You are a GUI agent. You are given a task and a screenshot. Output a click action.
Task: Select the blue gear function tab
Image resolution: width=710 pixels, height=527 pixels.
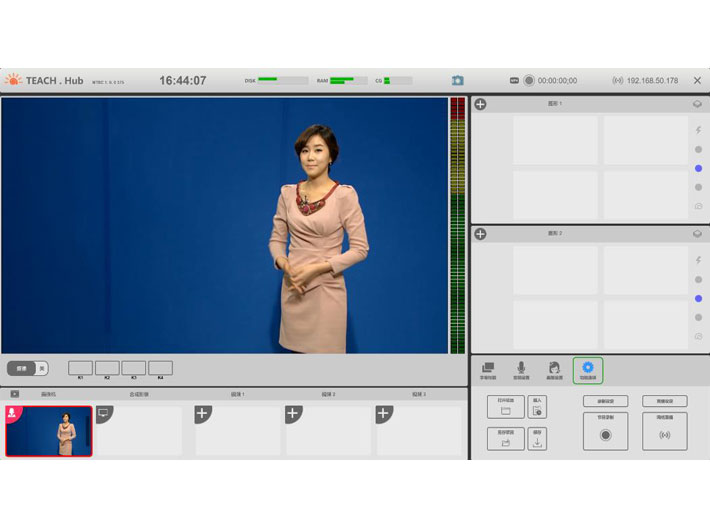(x=587, y=370)
